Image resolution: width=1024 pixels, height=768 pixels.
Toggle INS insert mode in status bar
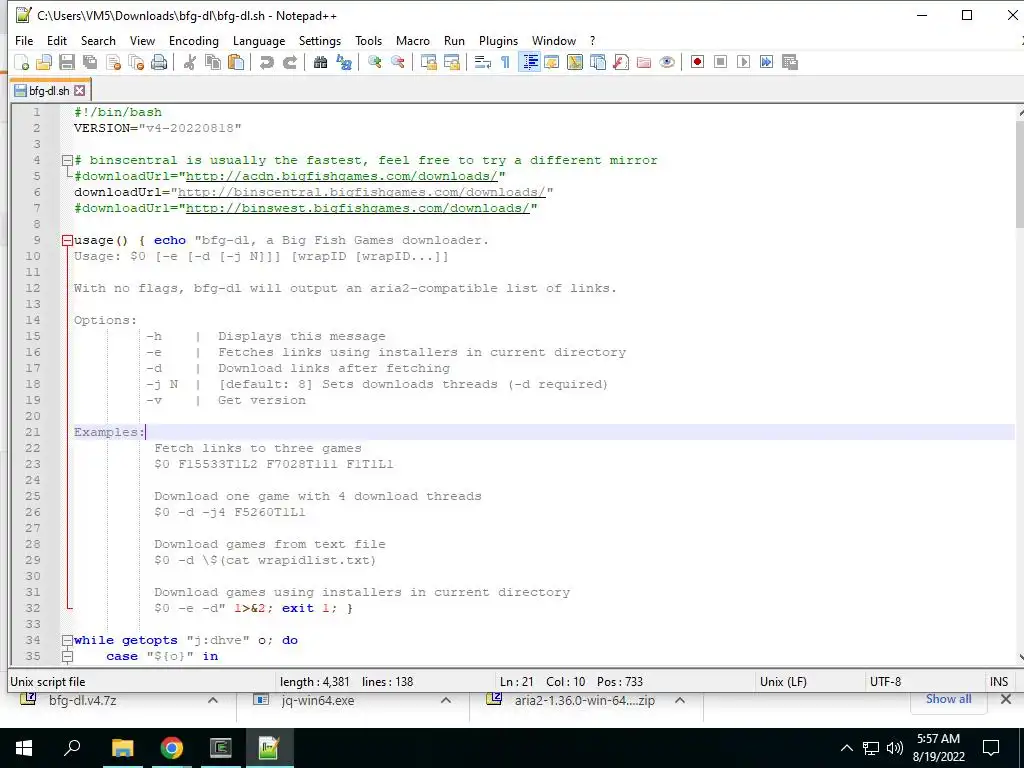999,682
